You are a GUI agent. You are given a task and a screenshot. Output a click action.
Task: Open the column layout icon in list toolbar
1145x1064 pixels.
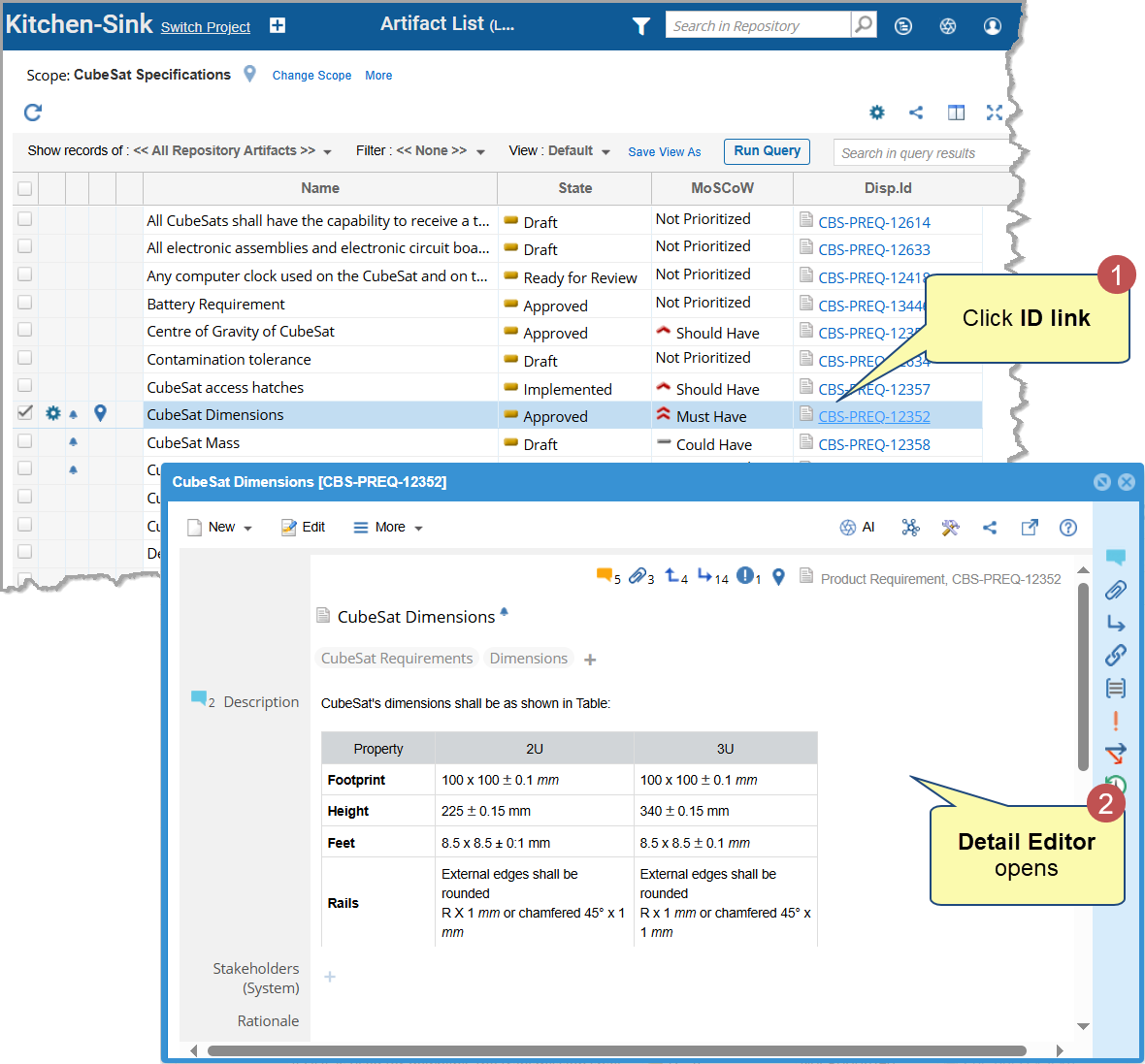956,113
